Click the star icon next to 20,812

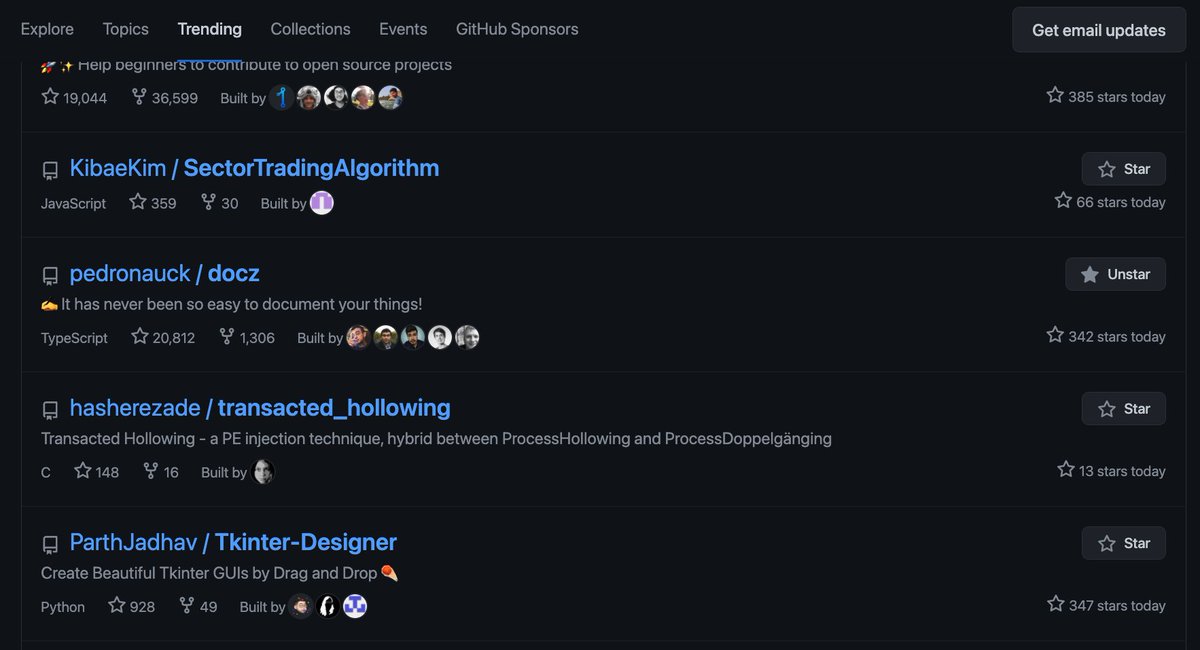[x=139, y=337]
